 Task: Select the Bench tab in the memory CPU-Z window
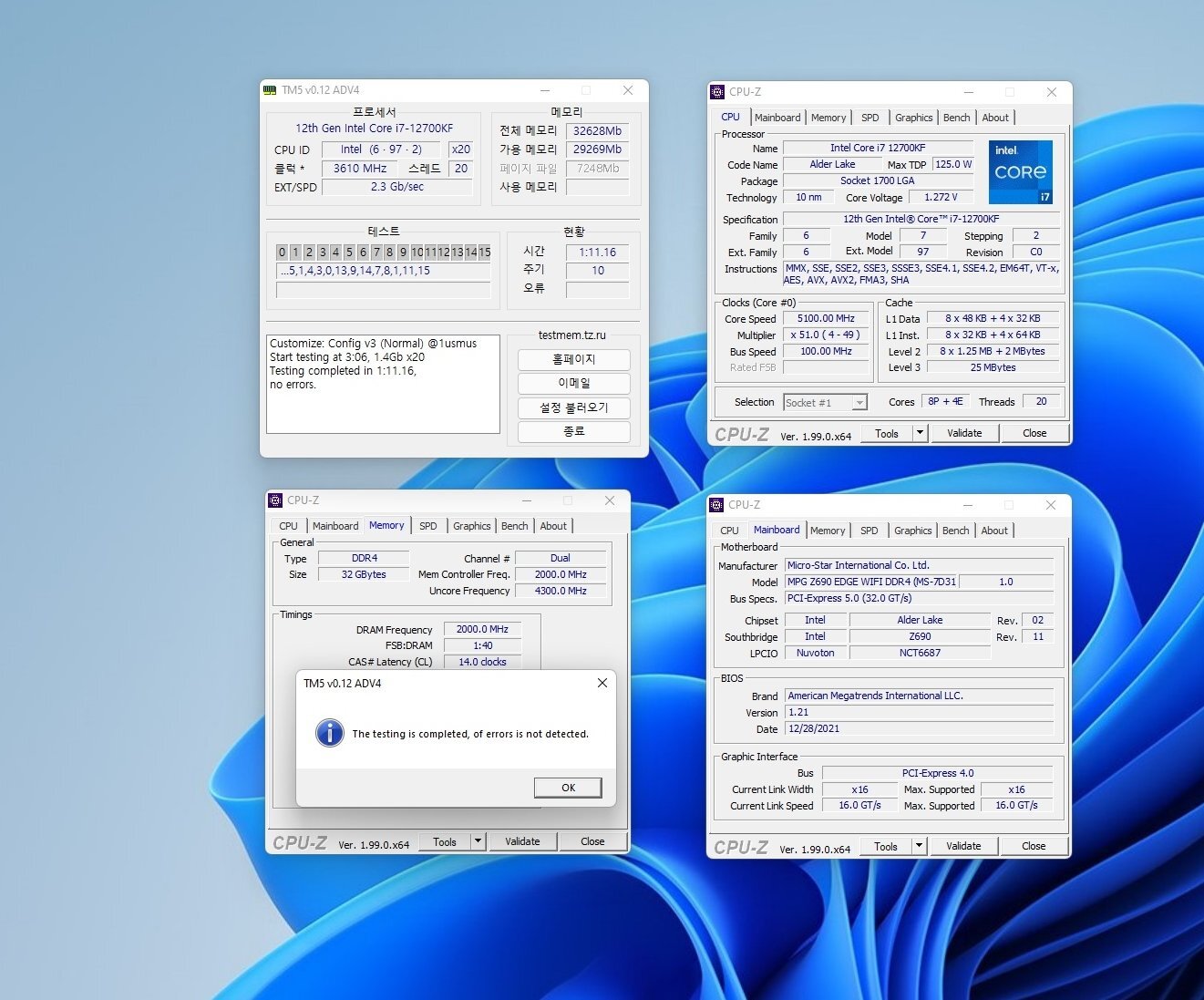(x=515, y=526)
